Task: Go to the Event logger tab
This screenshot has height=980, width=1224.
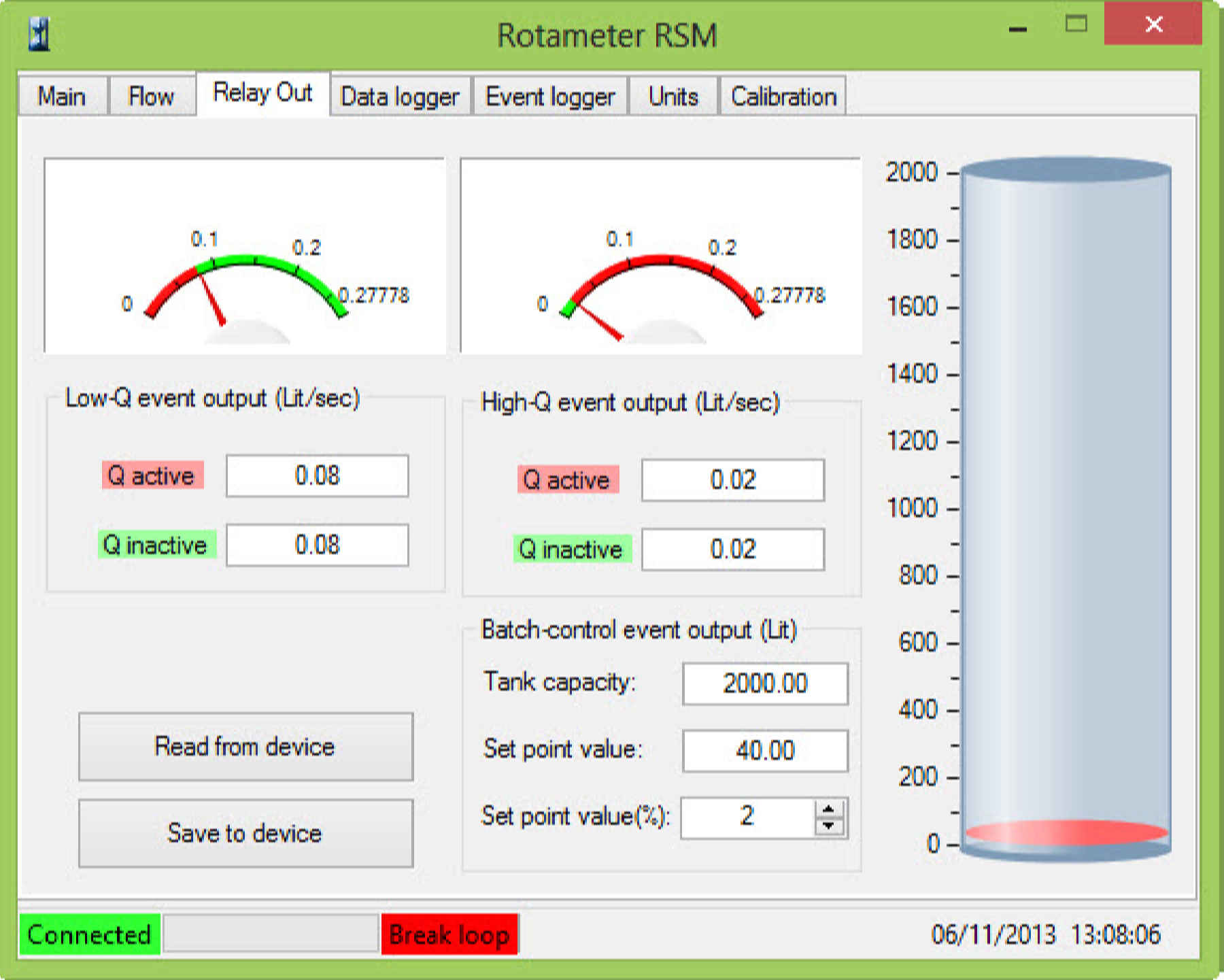Action: (549, 97)
